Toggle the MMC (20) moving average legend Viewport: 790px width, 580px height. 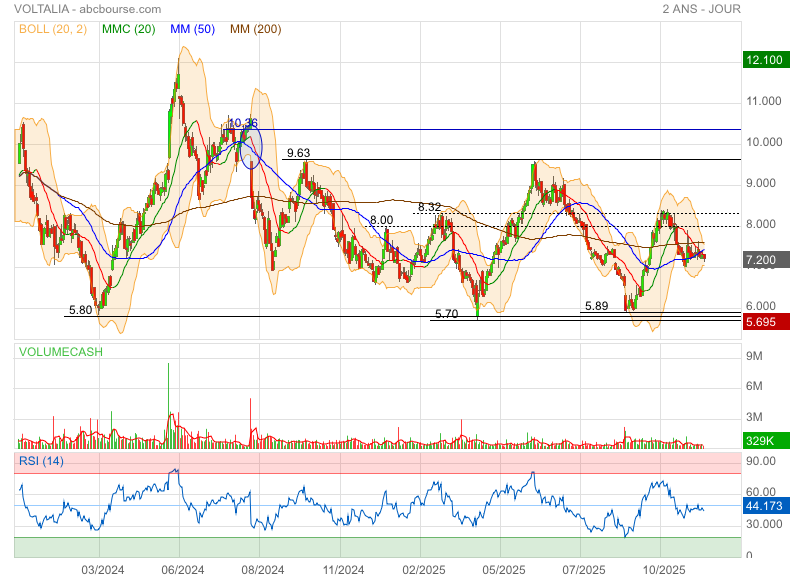pyautogui.click(x=128, y=28)
